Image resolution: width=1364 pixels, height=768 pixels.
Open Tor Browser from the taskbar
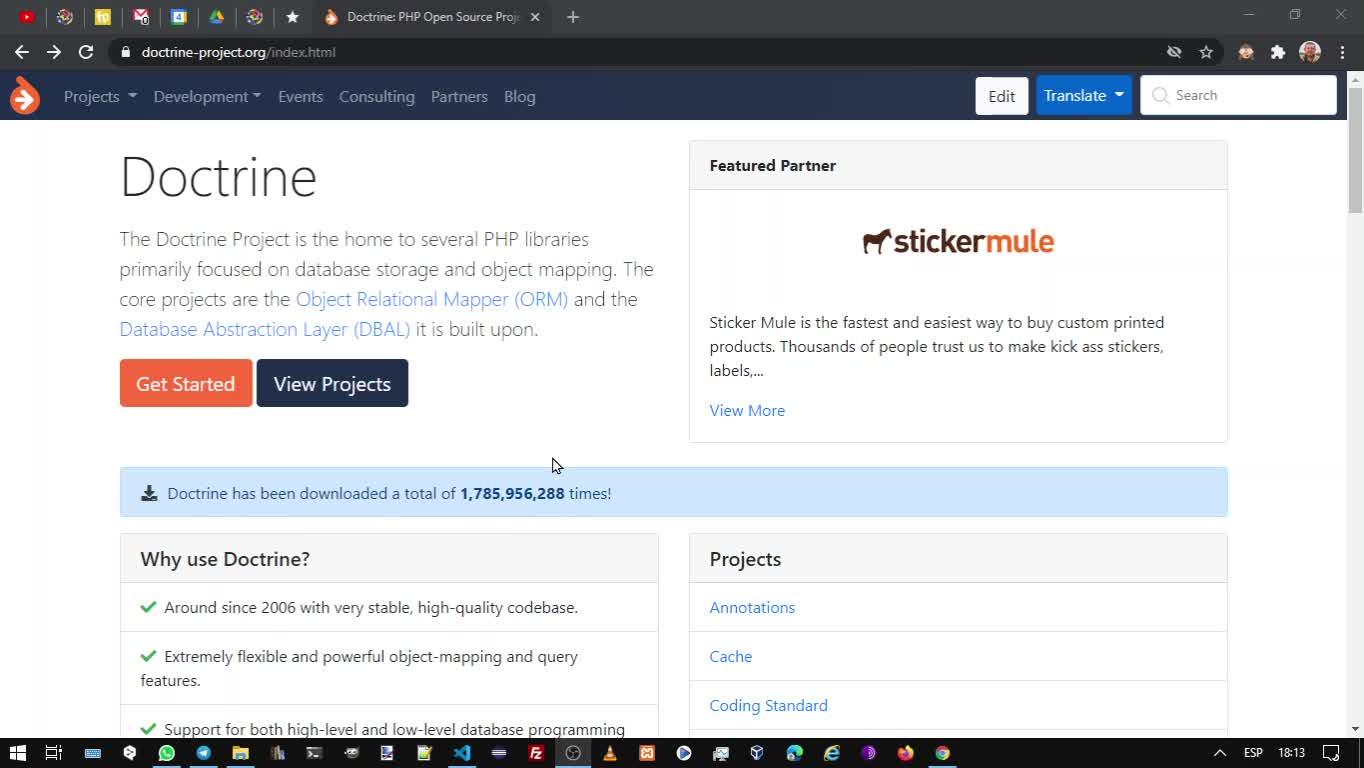click(868, 753)
